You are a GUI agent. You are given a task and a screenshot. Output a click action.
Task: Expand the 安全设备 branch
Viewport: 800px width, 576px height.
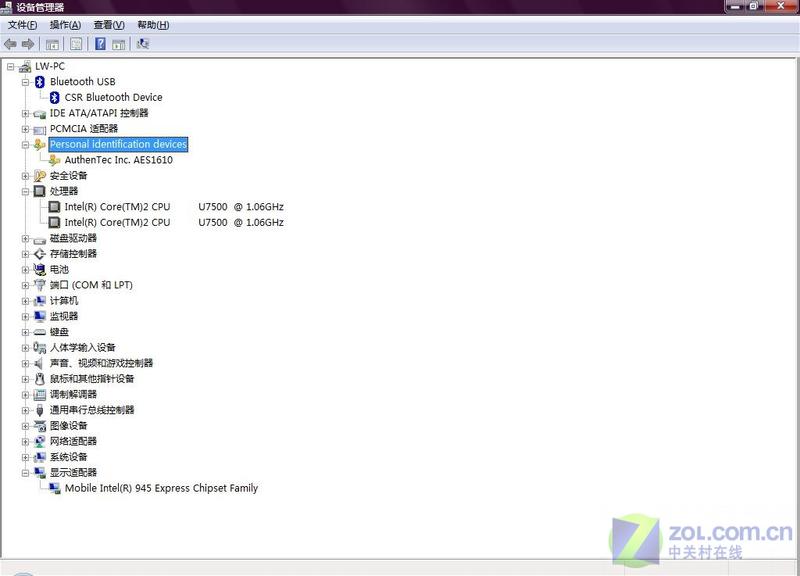click(26, 176)
